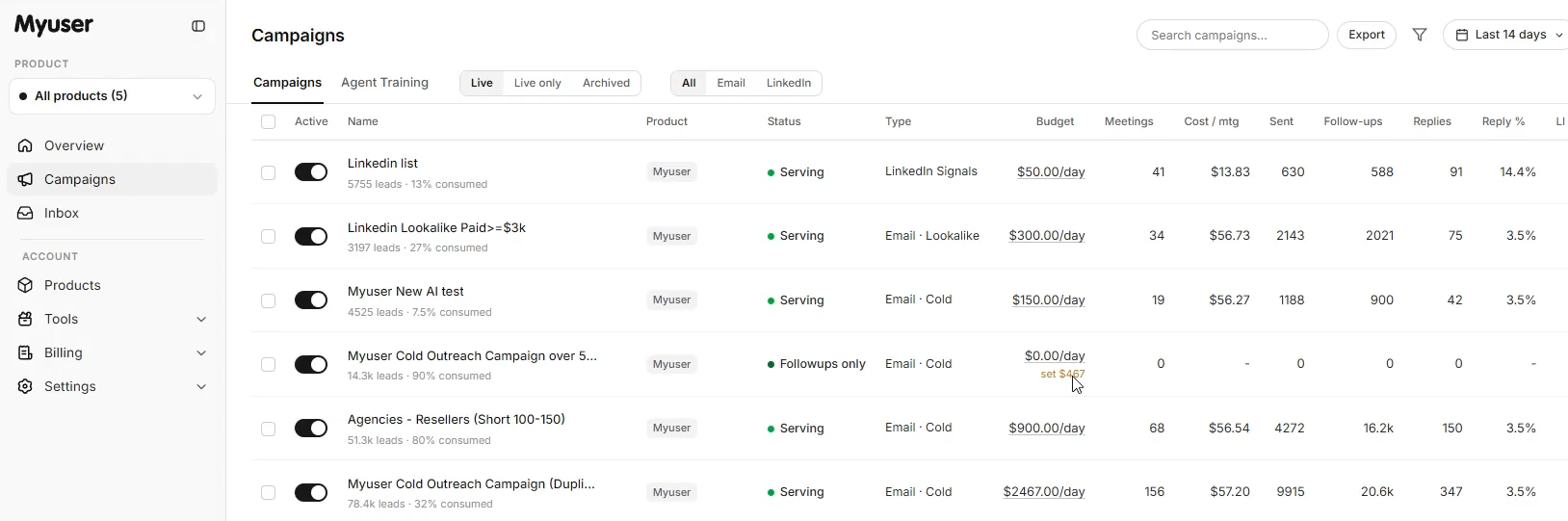Sort by Meetings column header

(1129, 121)
